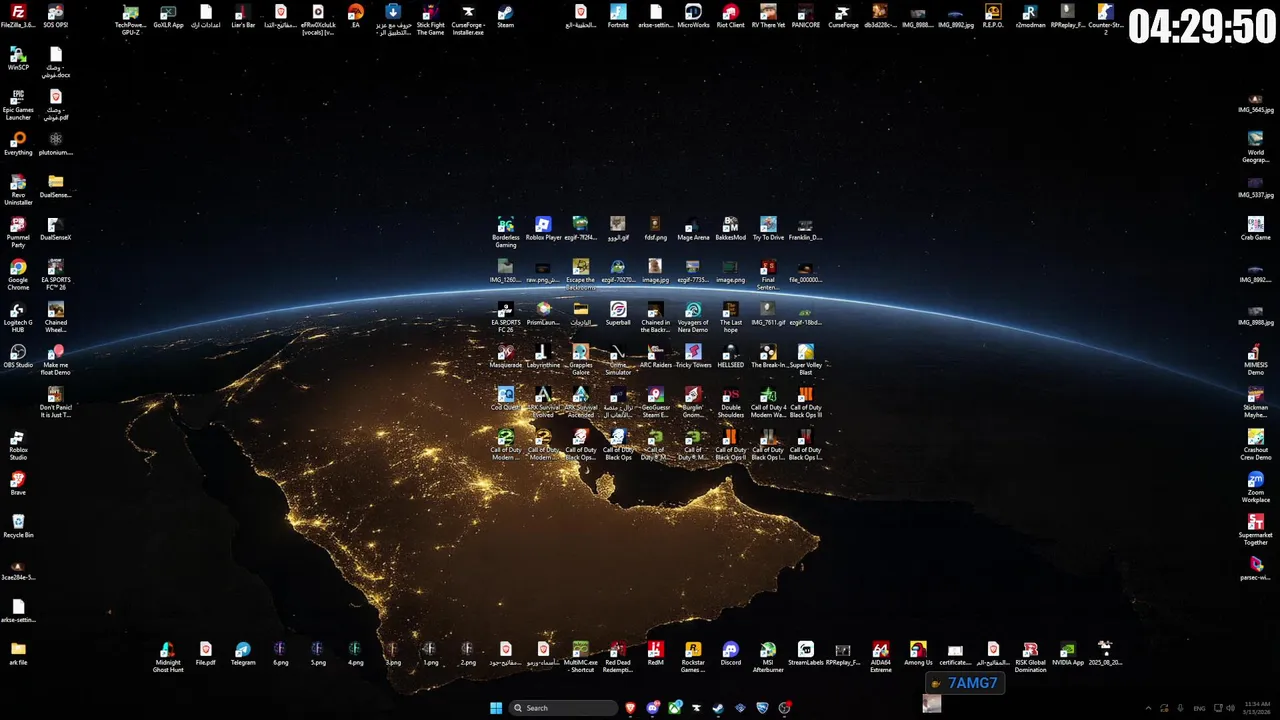Select the File.pdf desktop file
1280x720 pixels.
click(205, 653)
